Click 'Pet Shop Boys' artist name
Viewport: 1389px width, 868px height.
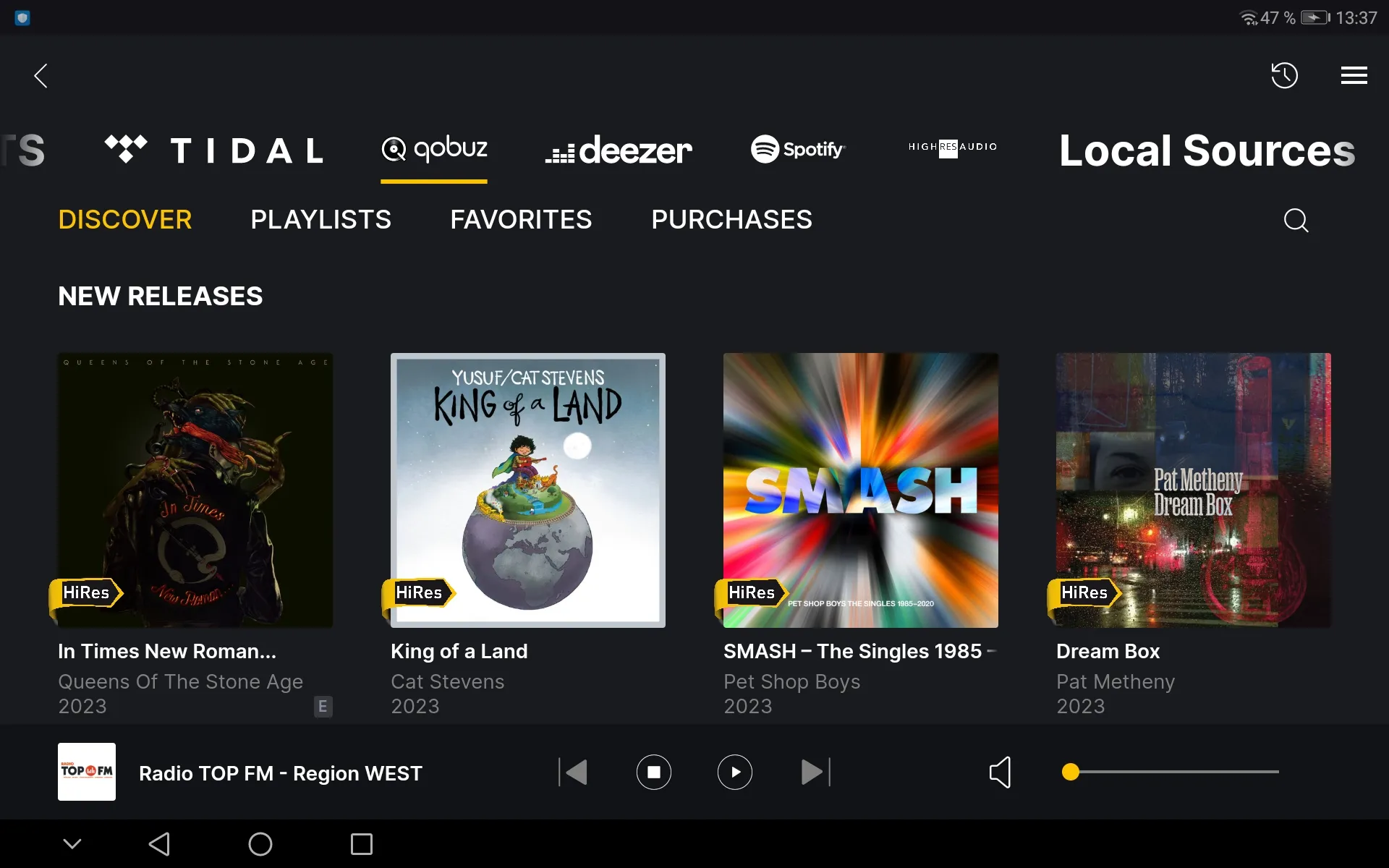coord(791,681)
